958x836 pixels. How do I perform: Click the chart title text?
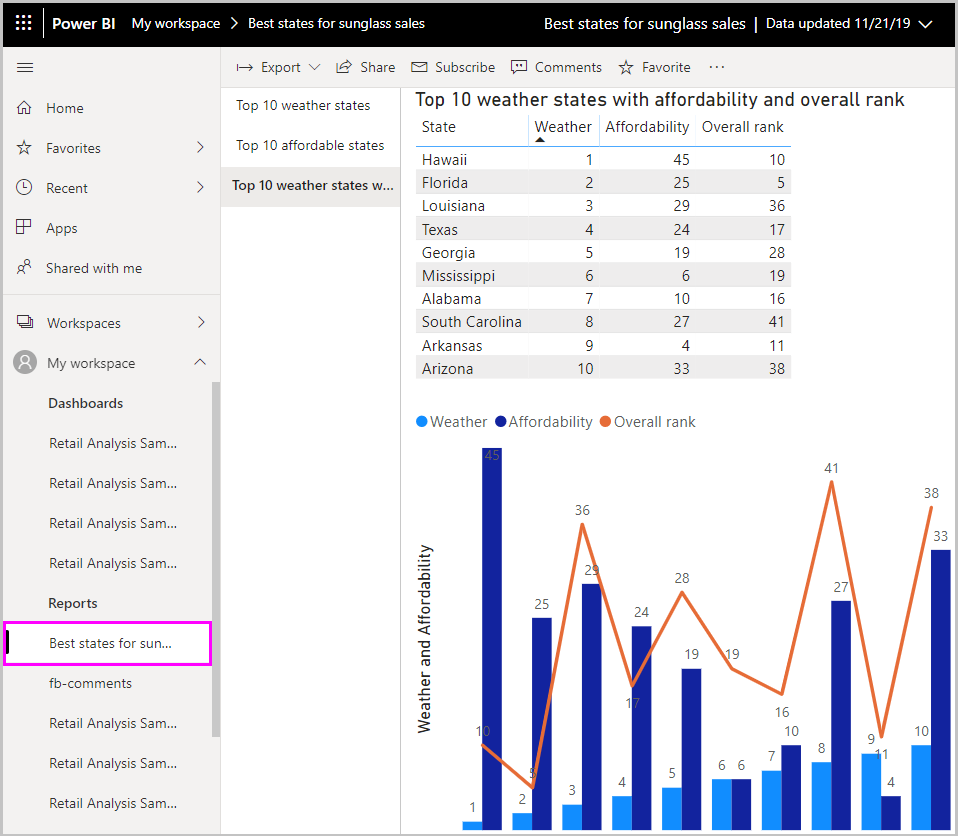pyautogui.click(x=660, y=100)
